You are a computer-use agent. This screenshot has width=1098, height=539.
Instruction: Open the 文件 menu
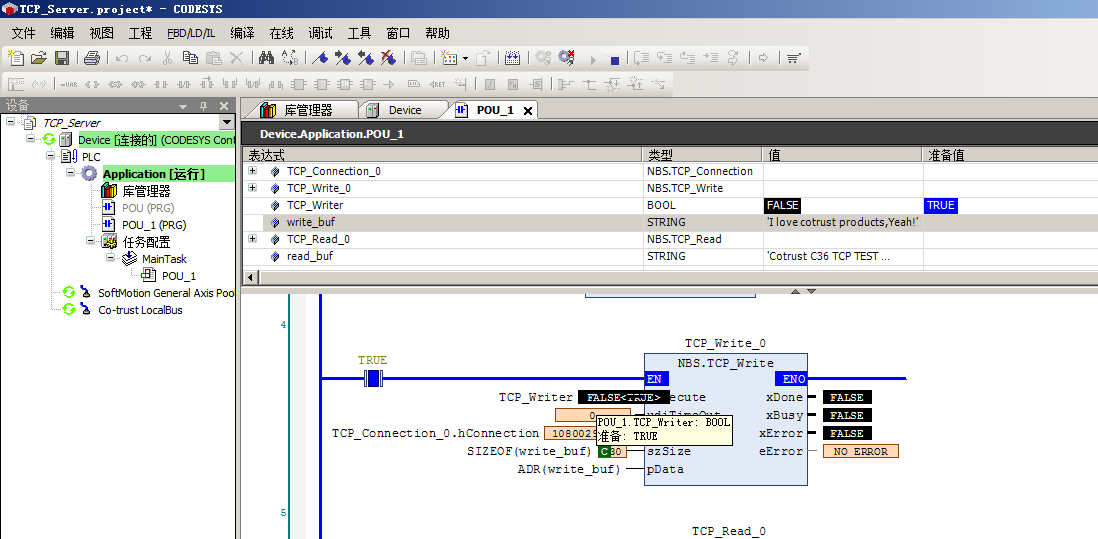[x=23, y=34]
